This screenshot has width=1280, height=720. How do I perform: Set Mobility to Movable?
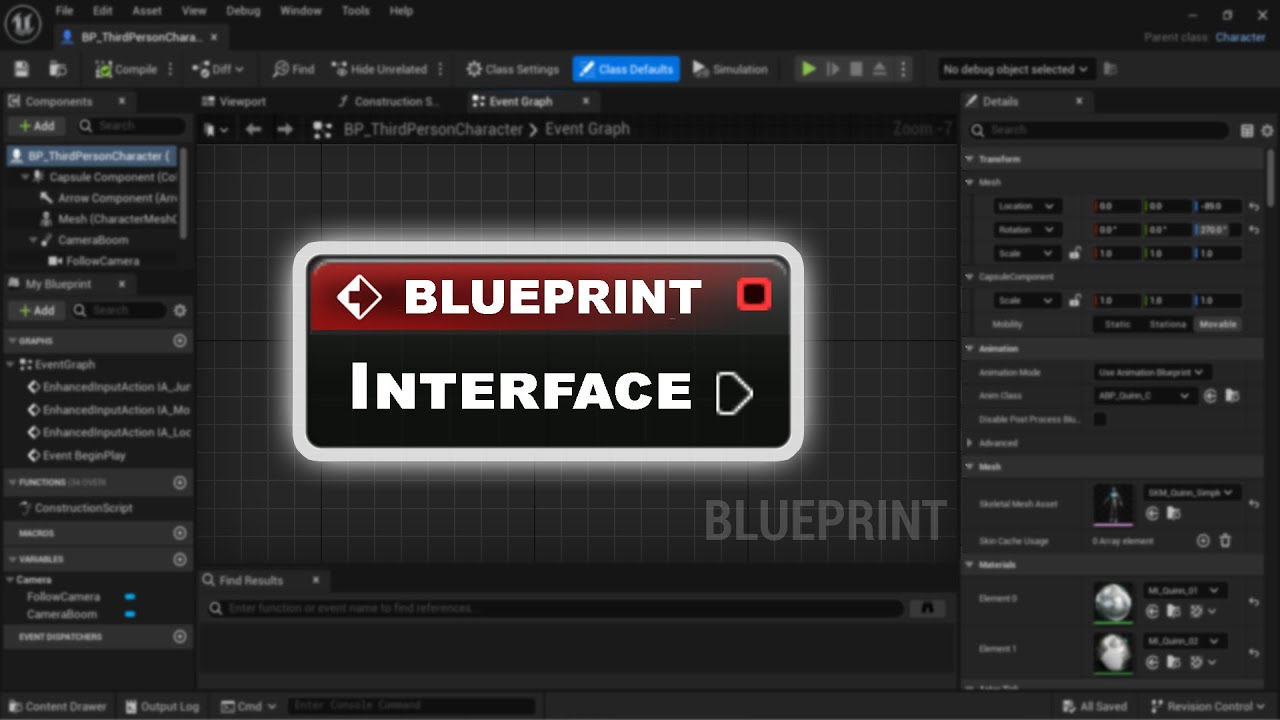click(x=1217, y=324)
